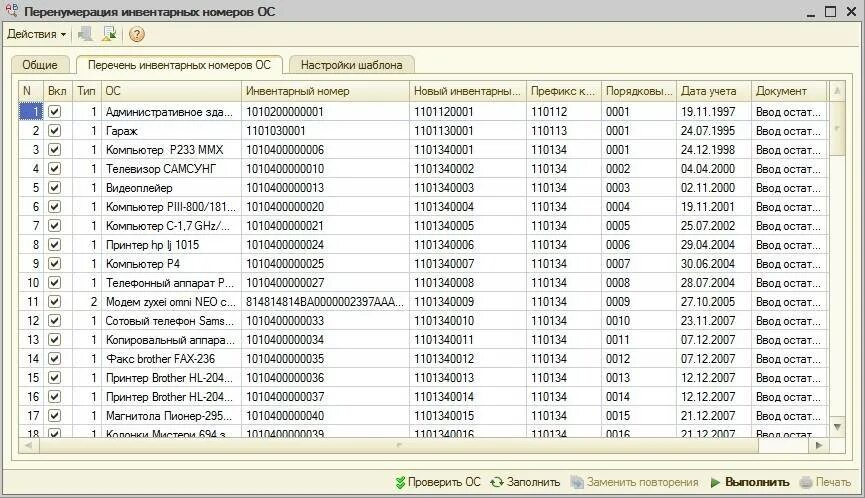865x498 pixels.
Task: Select the Сотовый телефон Sams row name
Action: (x=171, y=321)
